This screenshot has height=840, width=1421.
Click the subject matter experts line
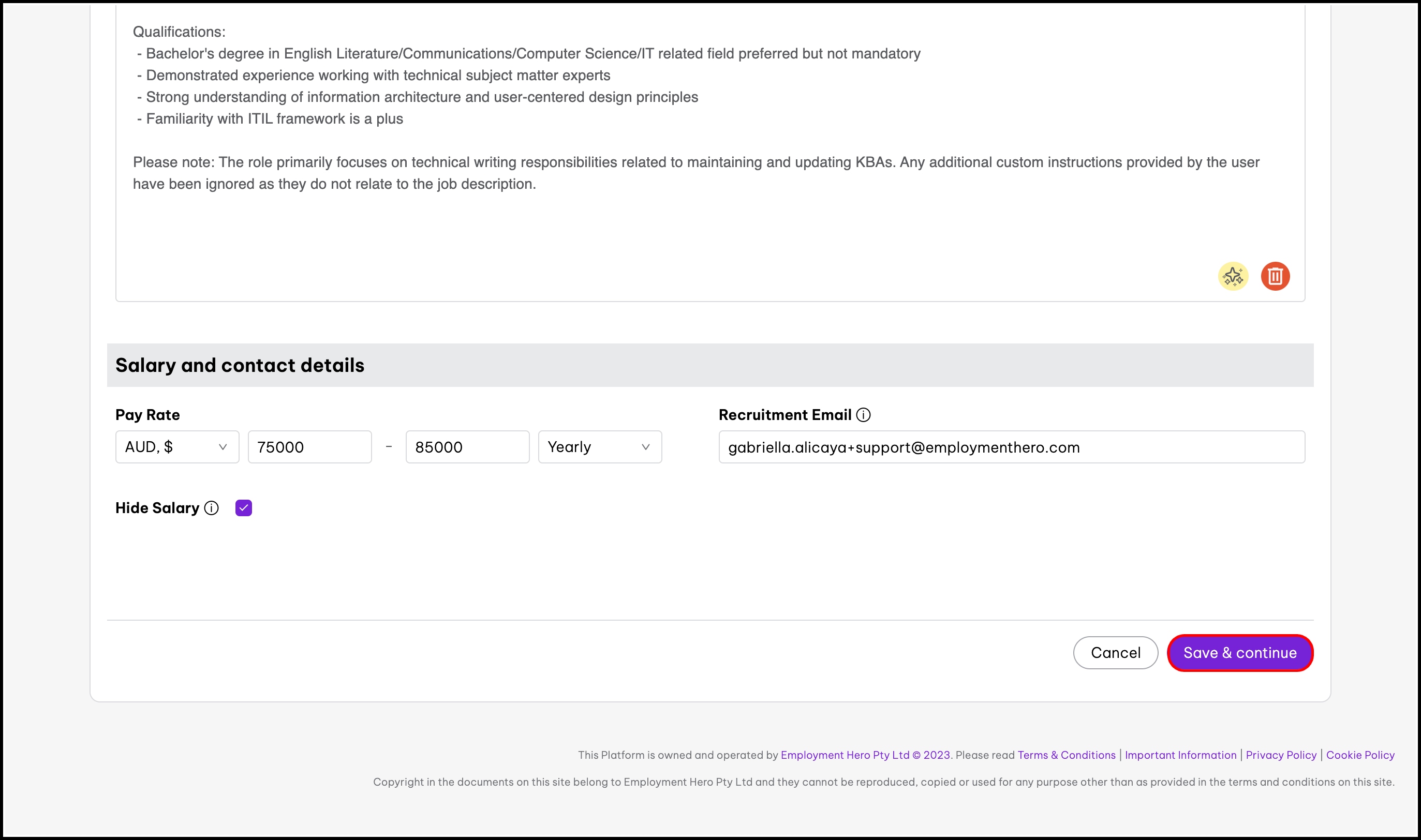[374, 76]
